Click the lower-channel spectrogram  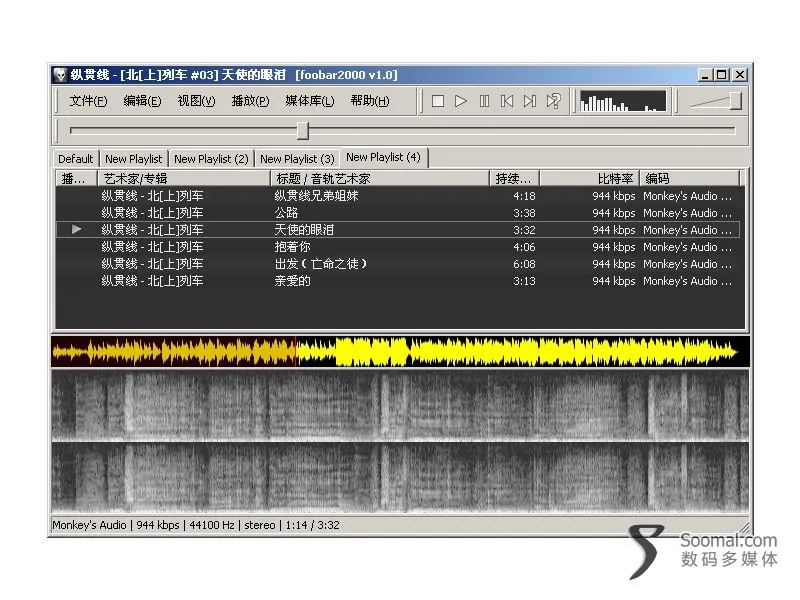tap(400, 477)
